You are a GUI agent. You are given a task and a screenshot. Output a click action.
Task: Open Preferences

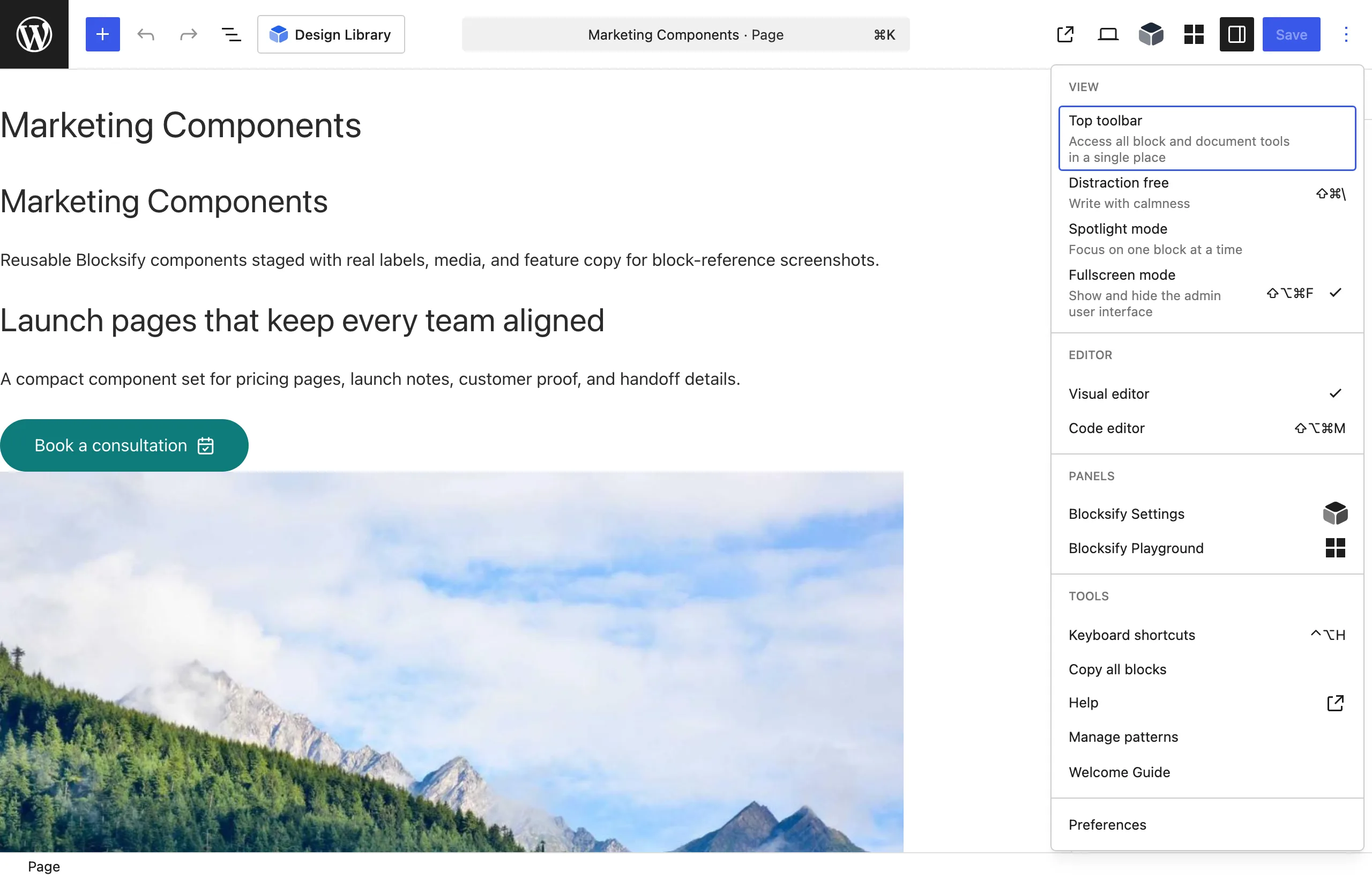(1207, 825)
